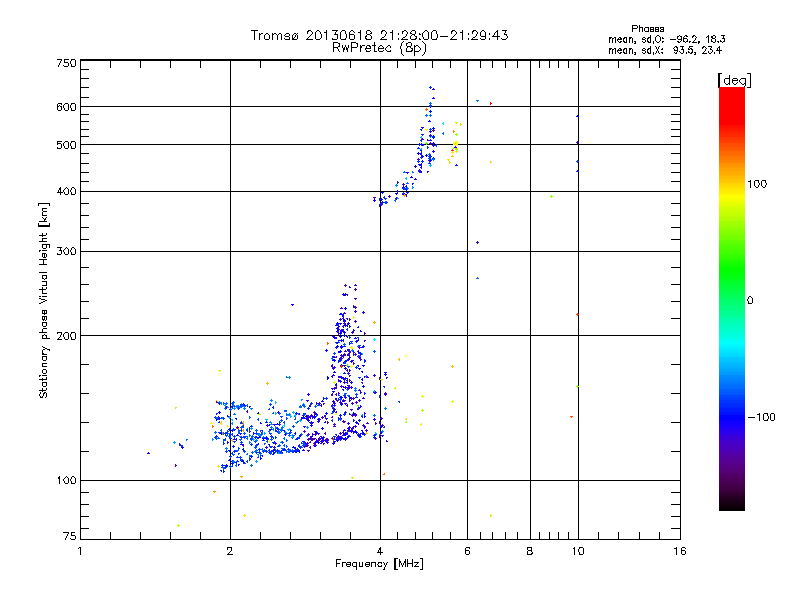Click the 'Phases' header label
The image size is (800, 600).
click(647, 29)
